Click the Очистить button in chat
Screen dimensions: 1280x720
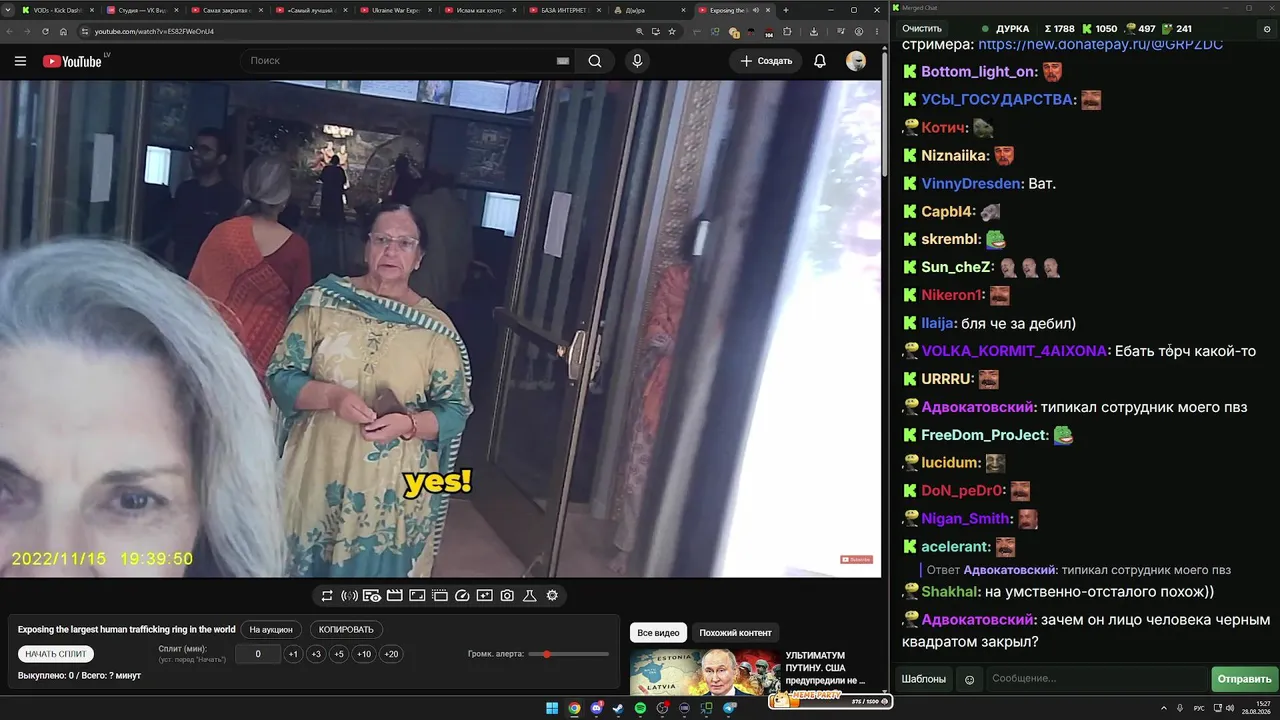pos(922,29)
